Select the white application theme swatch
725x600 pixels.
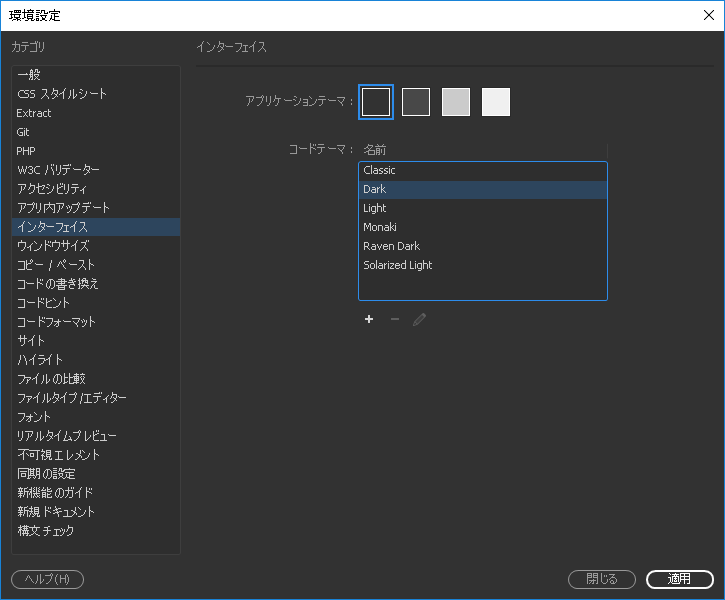coord(496,102)
